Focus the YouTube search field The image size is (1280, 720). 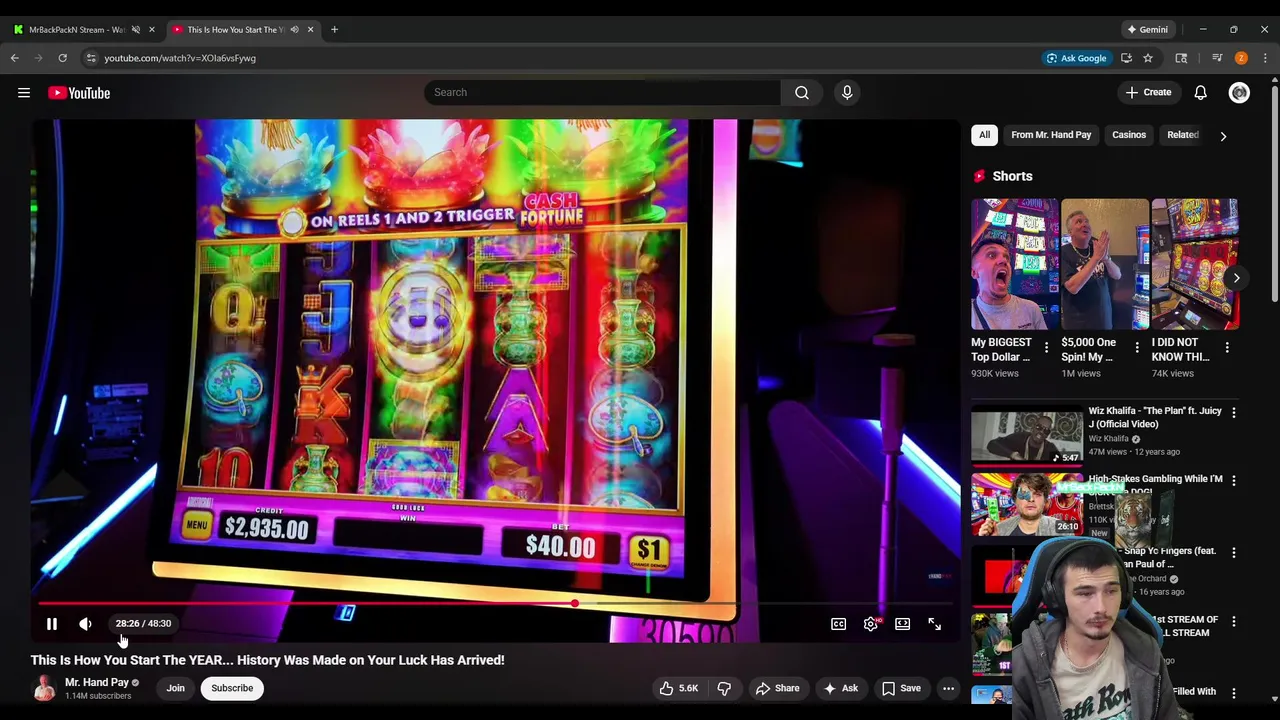(603, 93)
